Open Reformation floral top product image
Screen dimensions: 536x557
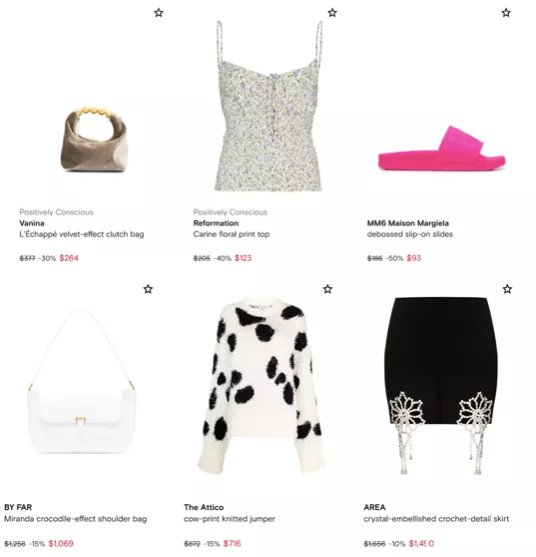tap(269, 106)
